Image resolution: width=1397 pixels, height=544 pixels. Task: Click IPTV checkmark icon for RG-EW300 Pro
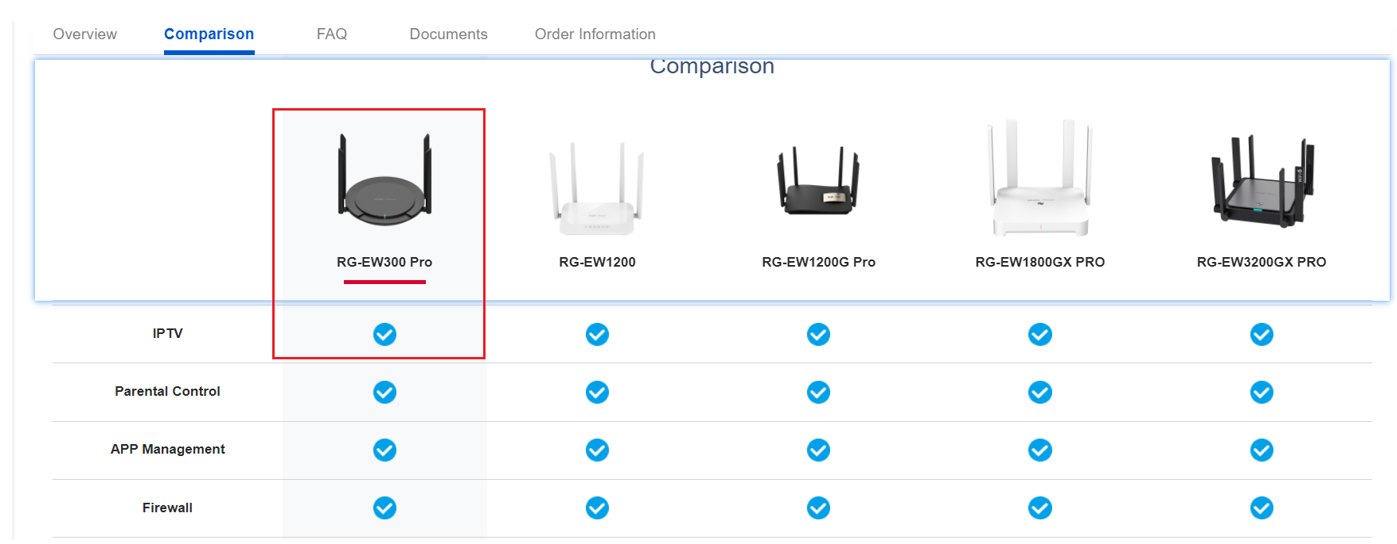tap(385, 334)
